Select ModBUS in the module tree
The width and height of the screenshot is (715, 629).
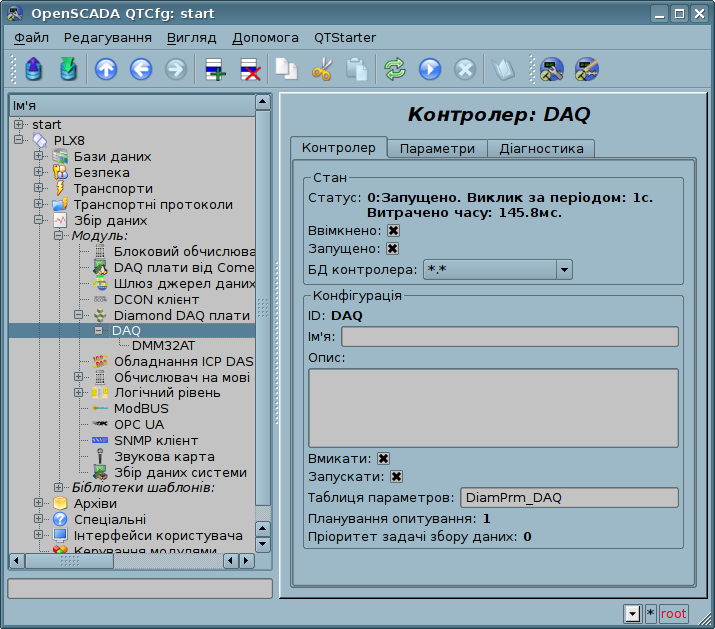[x=140, y=408]
